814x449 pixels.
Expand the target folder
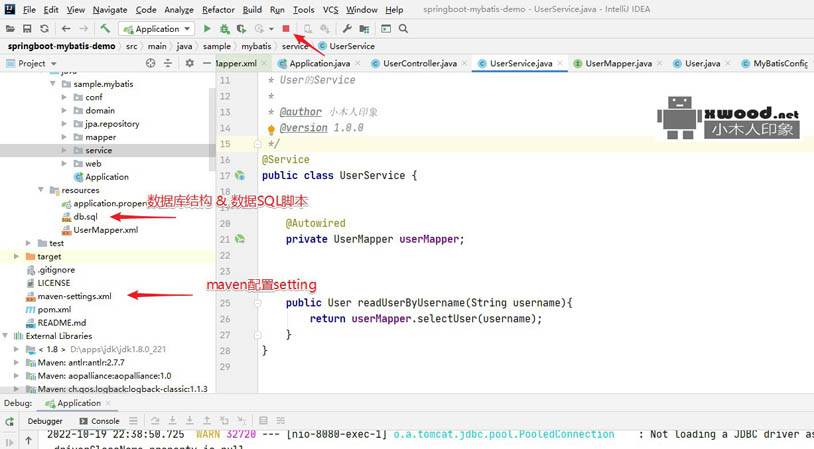pos(17,256)
